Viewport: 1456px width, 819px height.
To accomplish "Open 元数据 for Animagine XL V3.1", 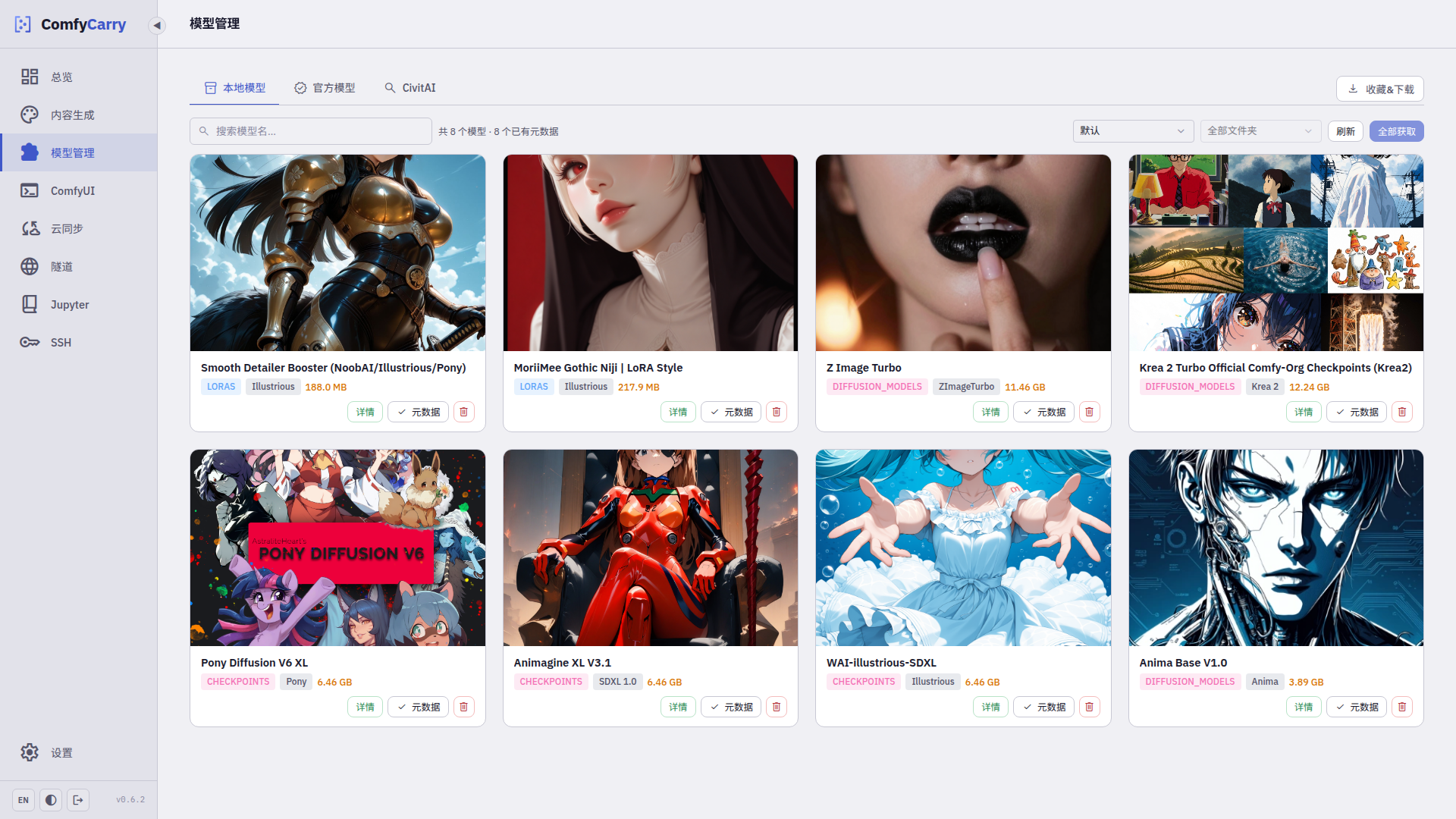I will [x=731, y=707].
